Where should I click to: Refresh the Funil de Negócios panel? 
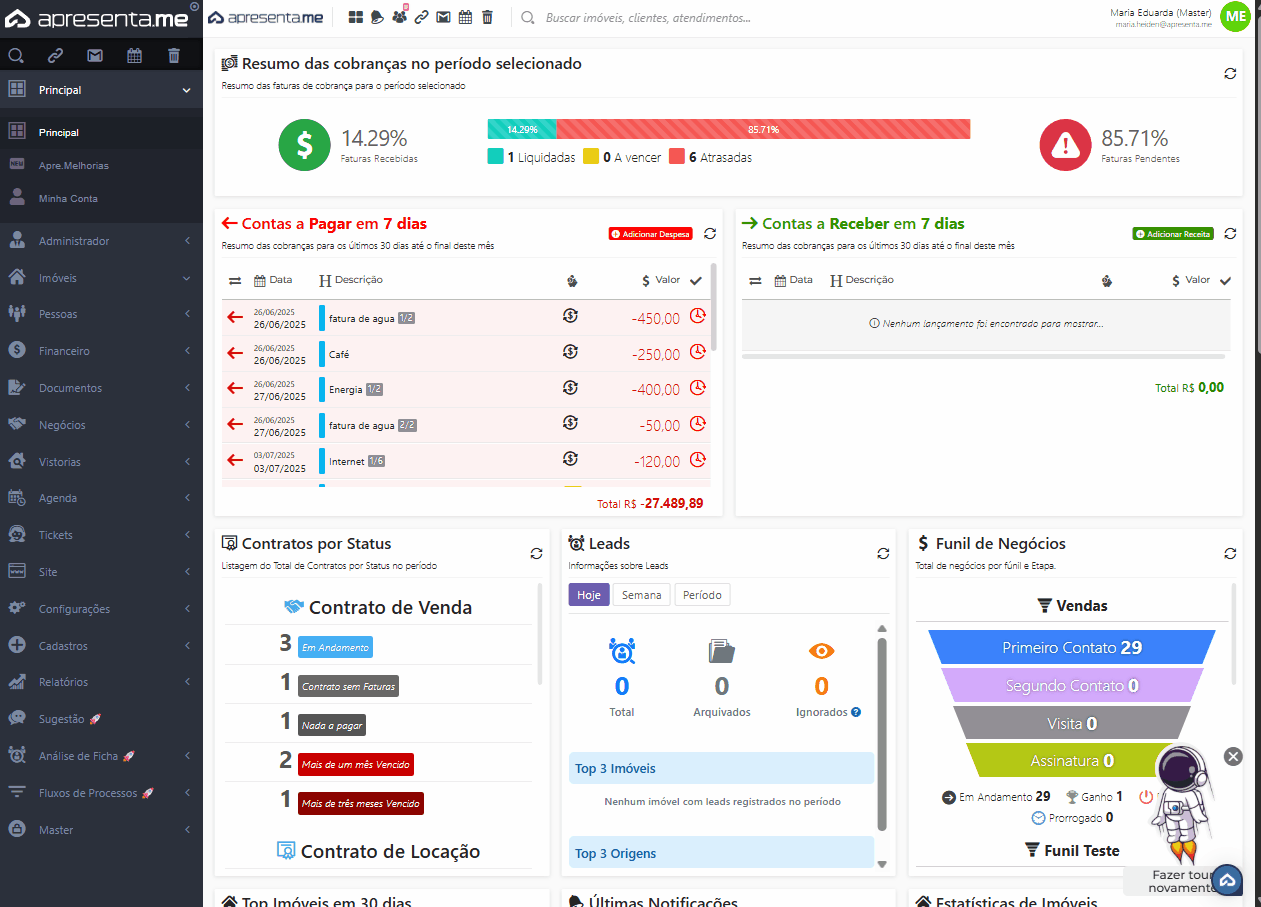(x=1230, y=553)
